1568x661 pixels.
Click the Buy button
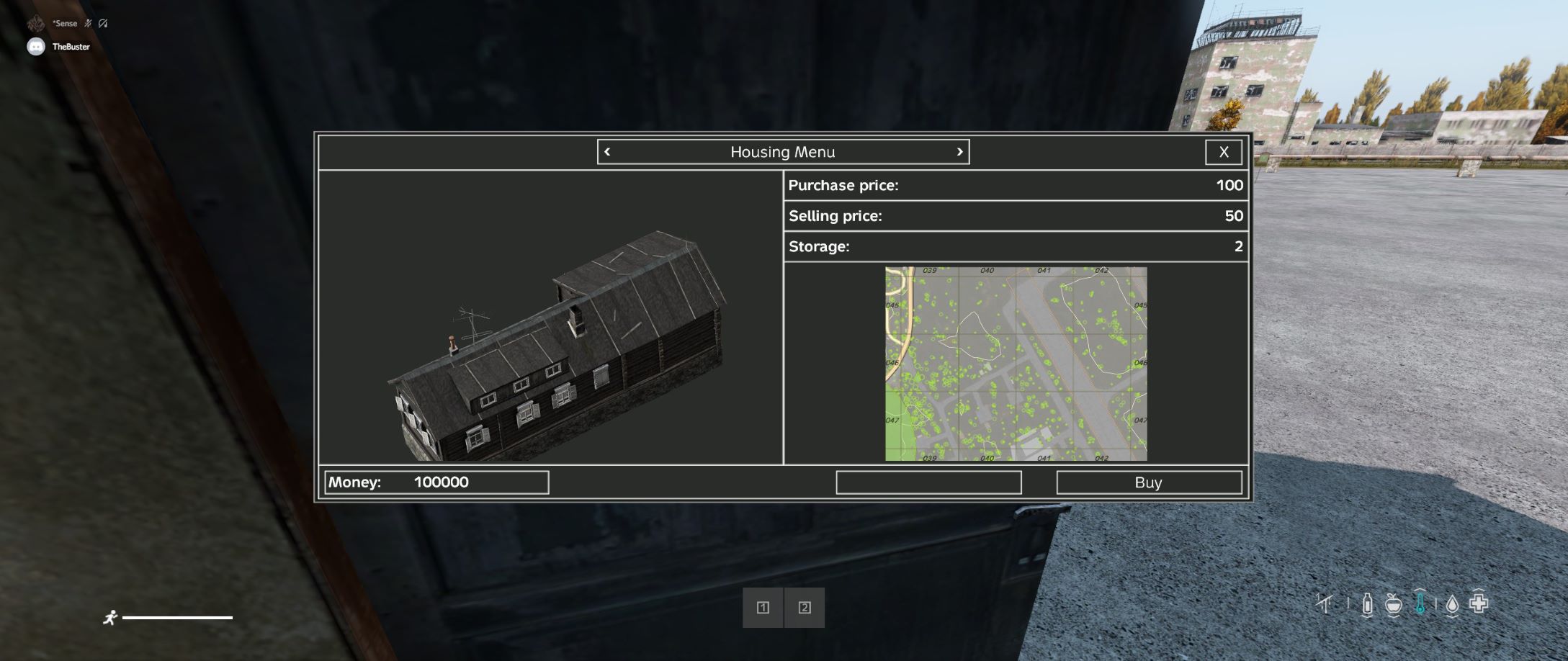(1149, 482)
